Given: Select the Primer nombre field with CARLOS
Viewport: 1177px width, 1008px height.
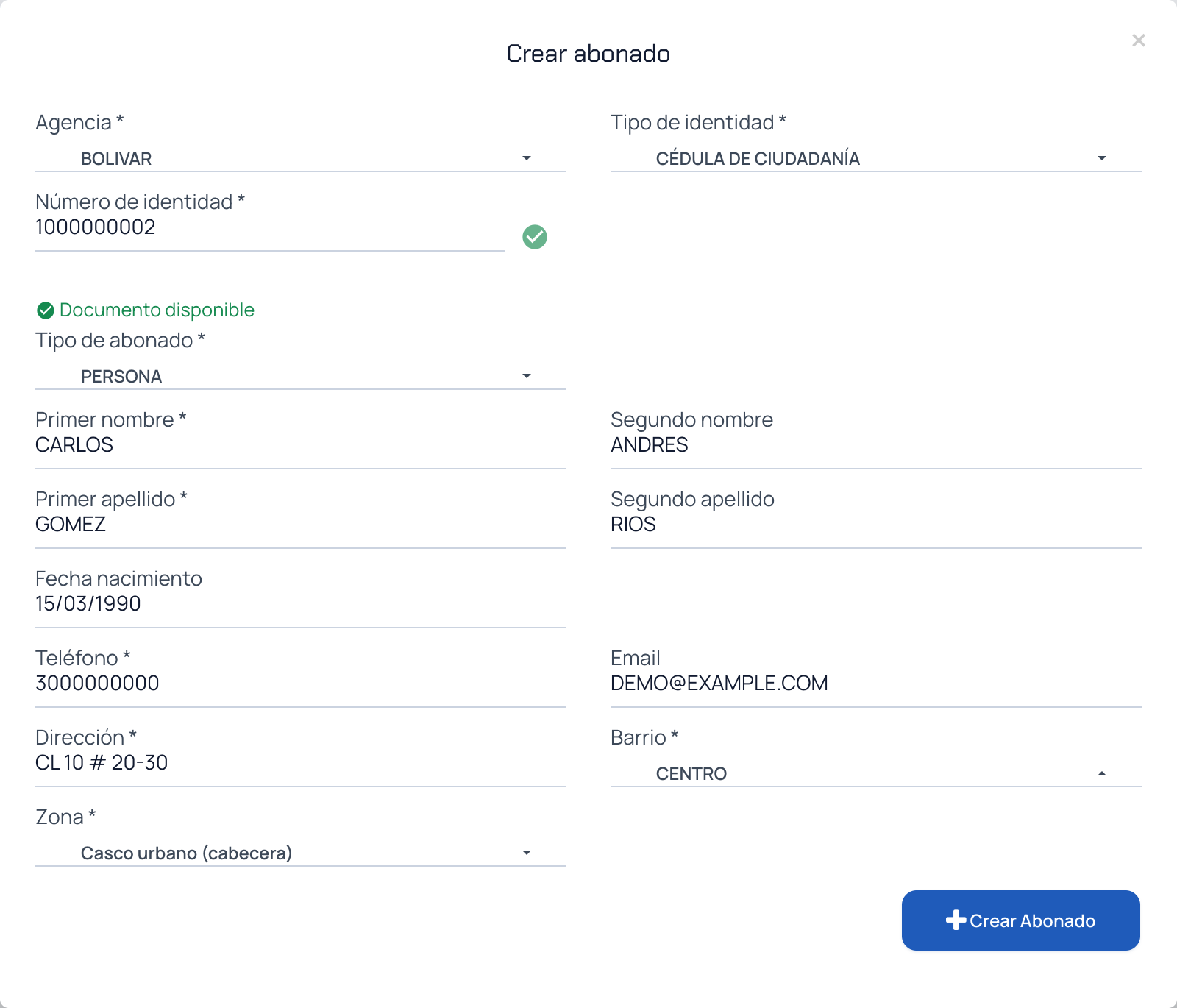Looking at the screenshot, I should pos(301,445).
